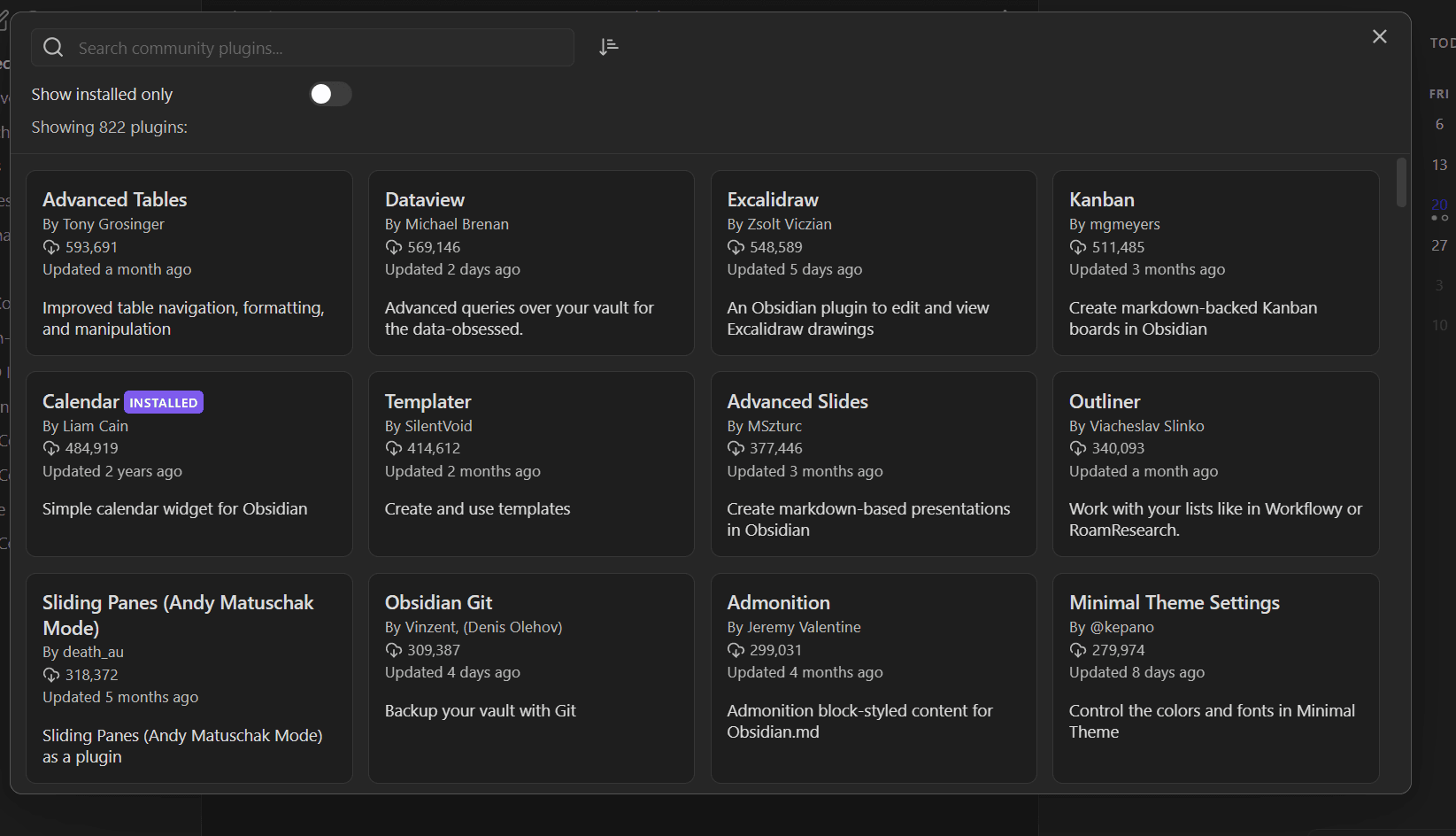Open the Obsidian Git plugin card
The height and width of the screenshot is (836, 1456).
point(530,678)
